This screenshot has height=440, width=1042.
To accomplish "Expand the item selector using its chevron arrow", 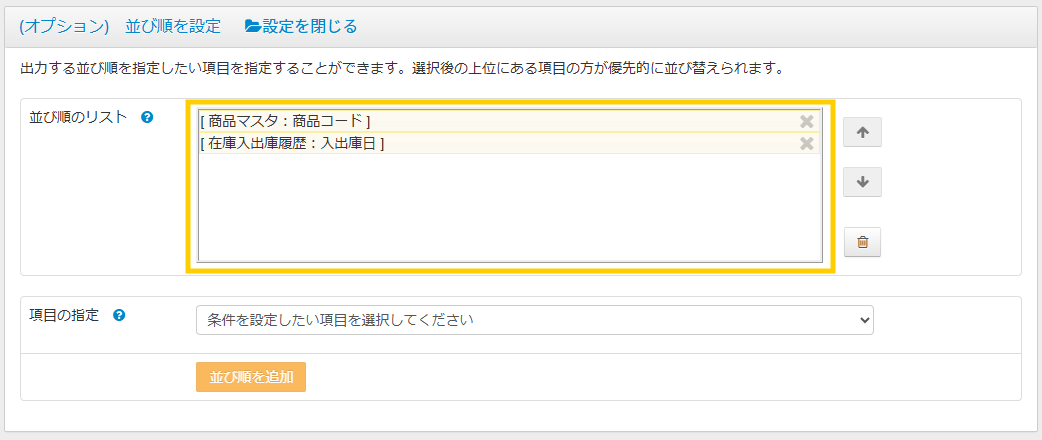I will coord(863,320).
